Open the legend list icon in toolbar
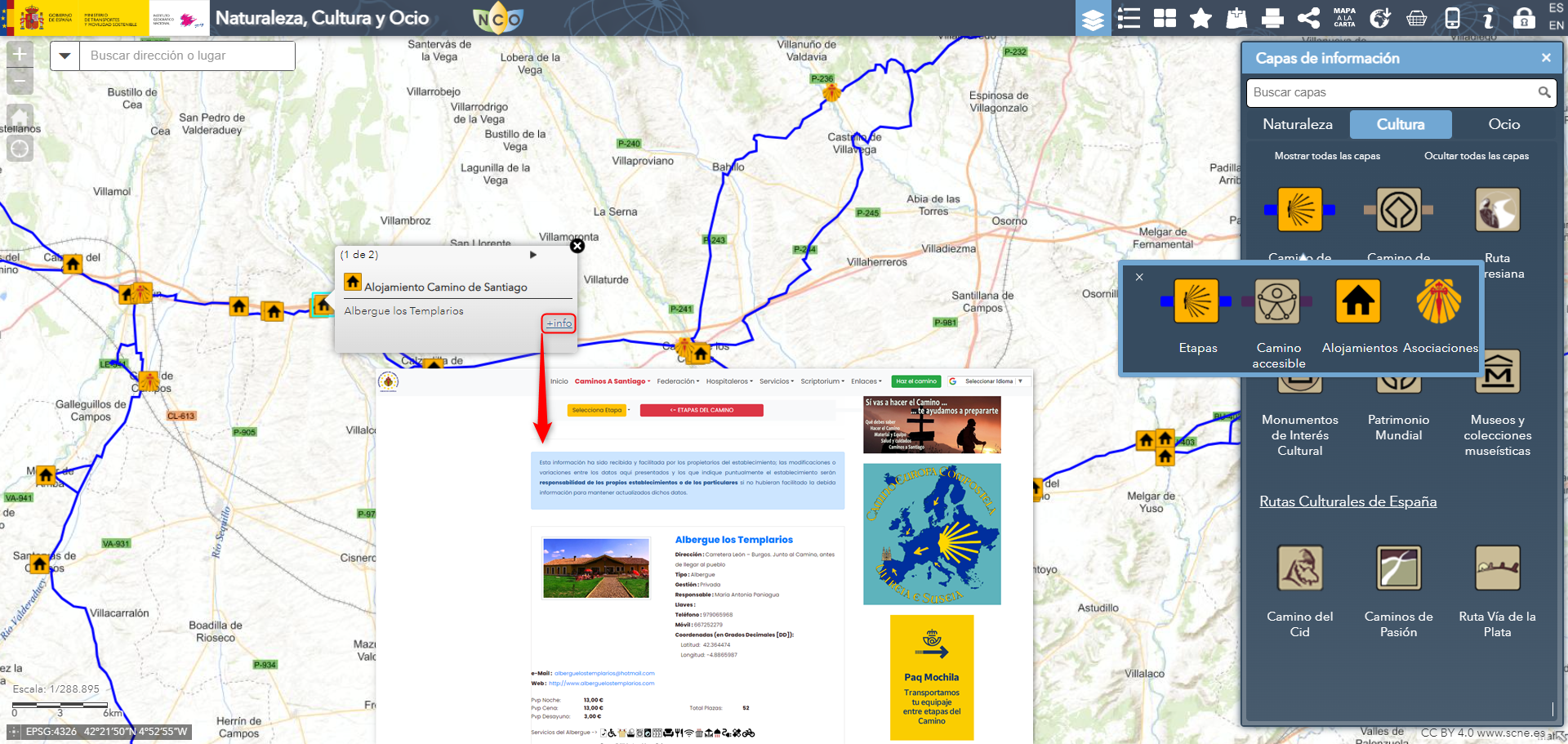This screenshot has height=744, width=1568. pyautogui.click(x=1129, y=18)
